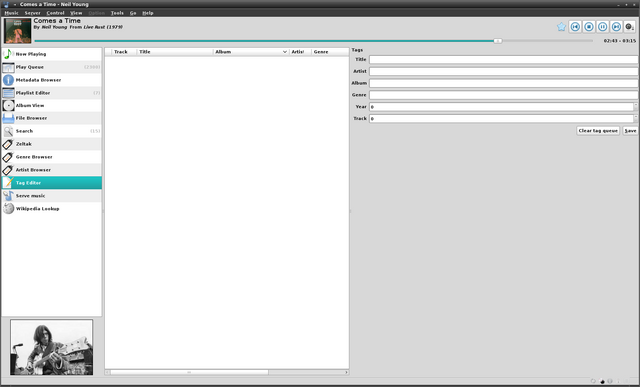640x387 pixels.
Task: Focus the Artist tag field
Action: tap(504, 71)
